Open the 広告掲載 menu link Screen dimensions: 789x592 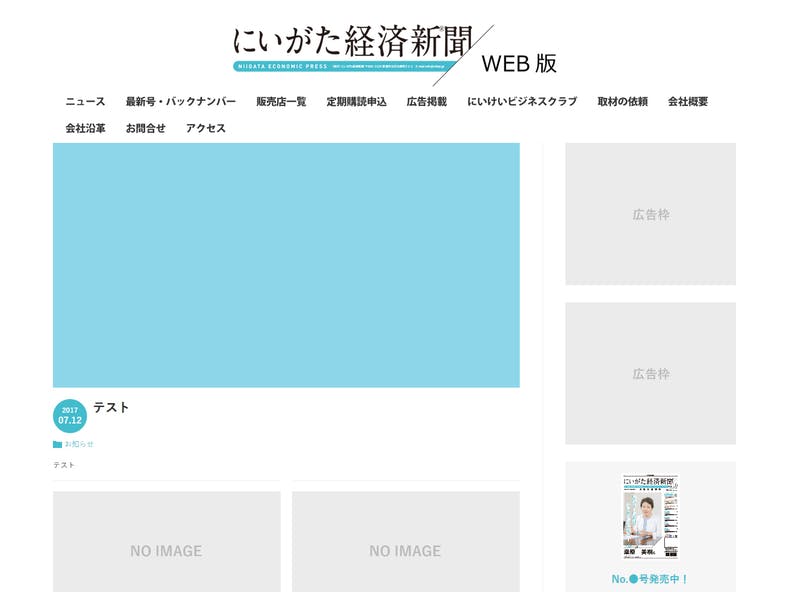click(x=426, y=102)
